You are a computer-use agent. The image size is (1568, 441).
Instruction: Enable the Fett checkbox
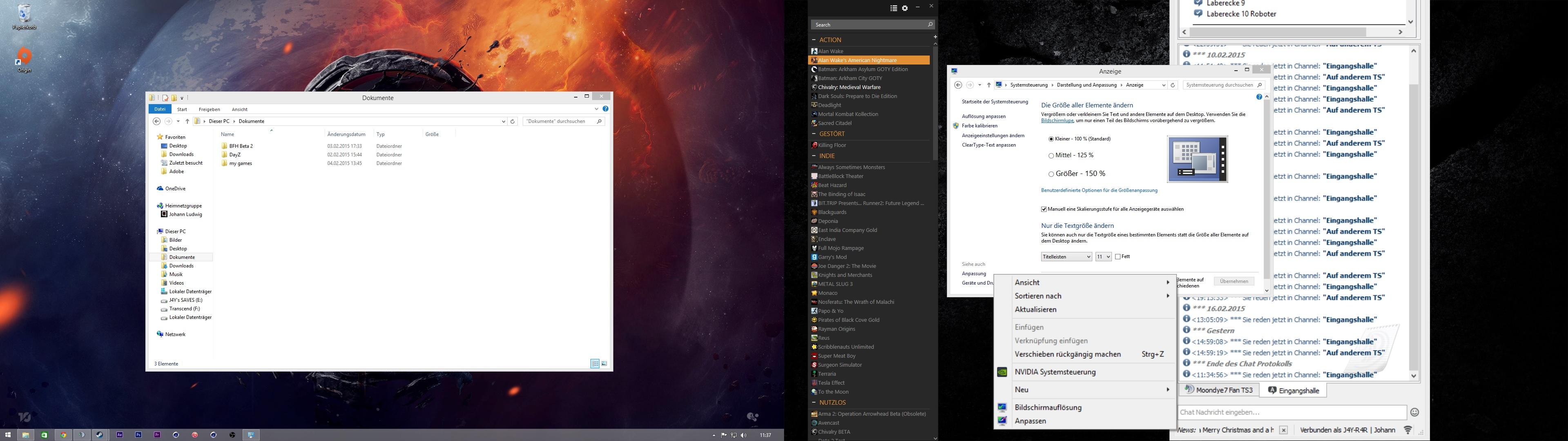point(1117,257)
